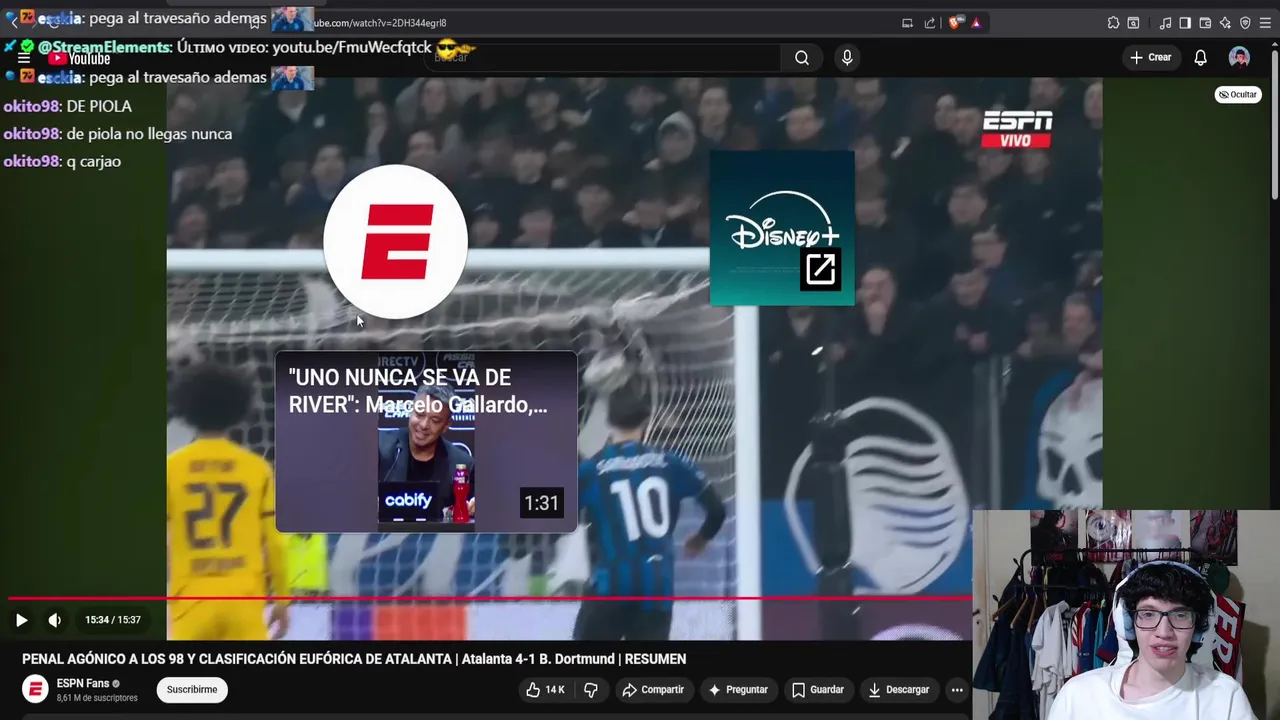
Task: Open the Marcelo Gallardo suggested video
Action: click(426, 441)
